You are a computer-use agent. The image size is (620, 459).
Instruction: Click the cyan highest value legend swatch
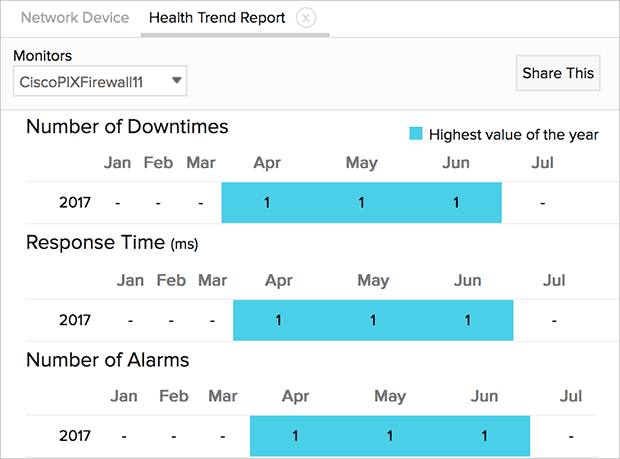tap(416, 134)
